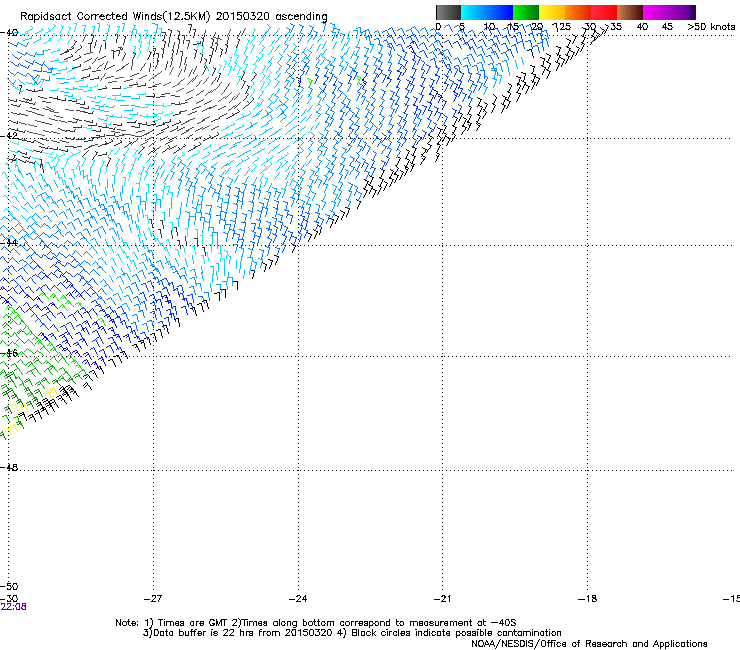Click the purple '22:08' time label
This screenshot has width=740, height=650.
tap(14, 607)
